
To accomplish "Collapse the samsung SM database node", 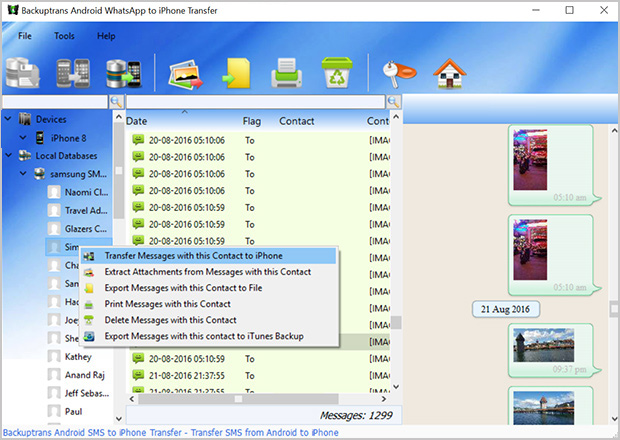I will pos(25,174).
